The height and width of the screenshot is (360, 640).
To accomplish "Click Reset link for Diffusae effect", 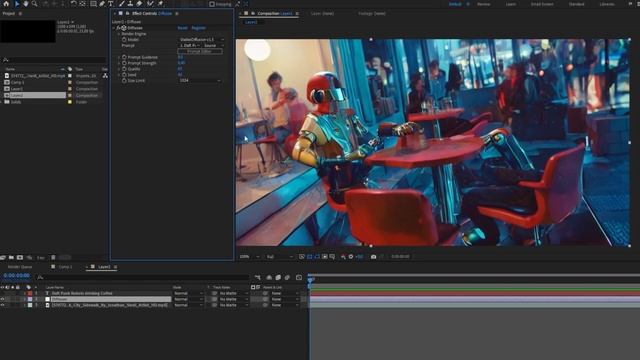I will [182, 28].
